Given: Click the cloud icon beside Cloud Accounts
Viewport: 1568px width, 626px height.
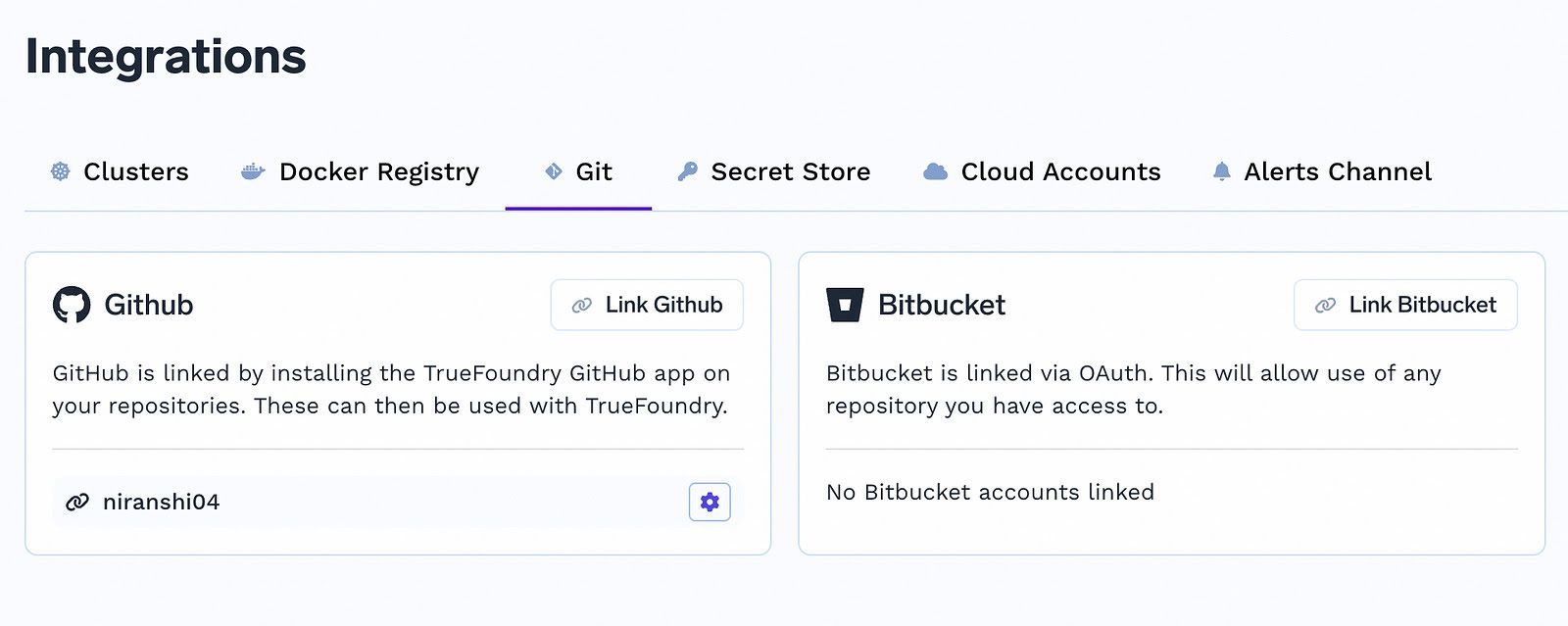Looking at the screenshot, I should (936, 171).
